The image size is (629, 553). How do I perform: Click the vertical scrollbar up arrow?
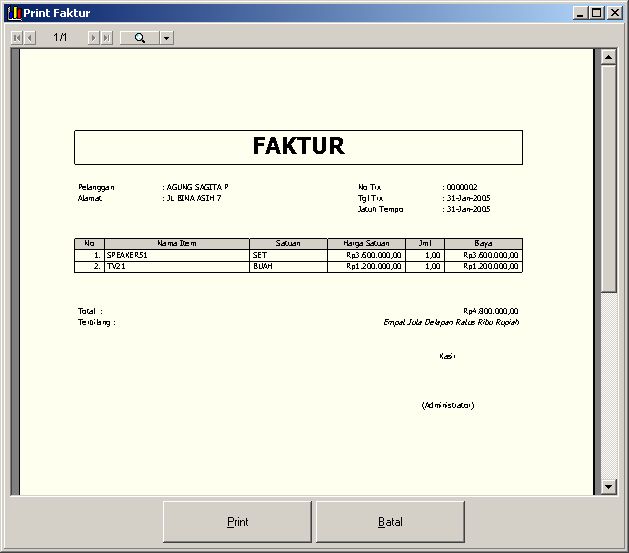608,58
